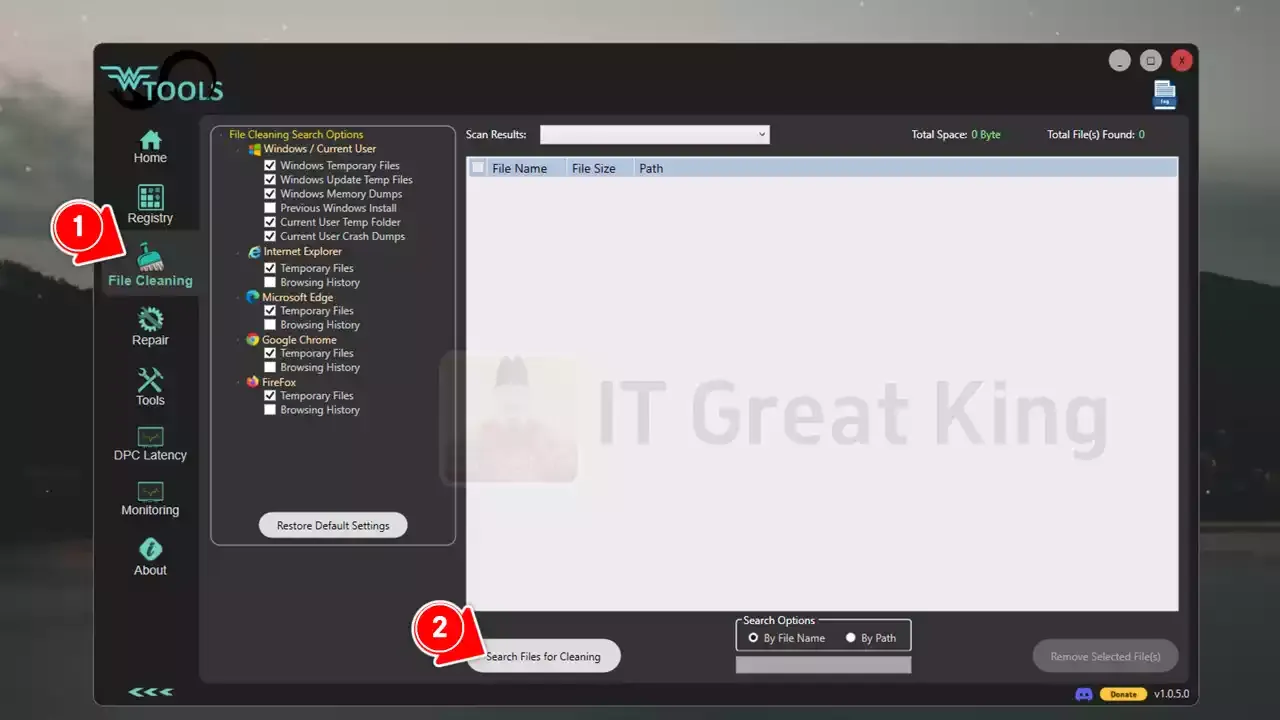1280x720 pixels.
Task: Uncheck Windows Temporary Files
Action: [270, 166]
